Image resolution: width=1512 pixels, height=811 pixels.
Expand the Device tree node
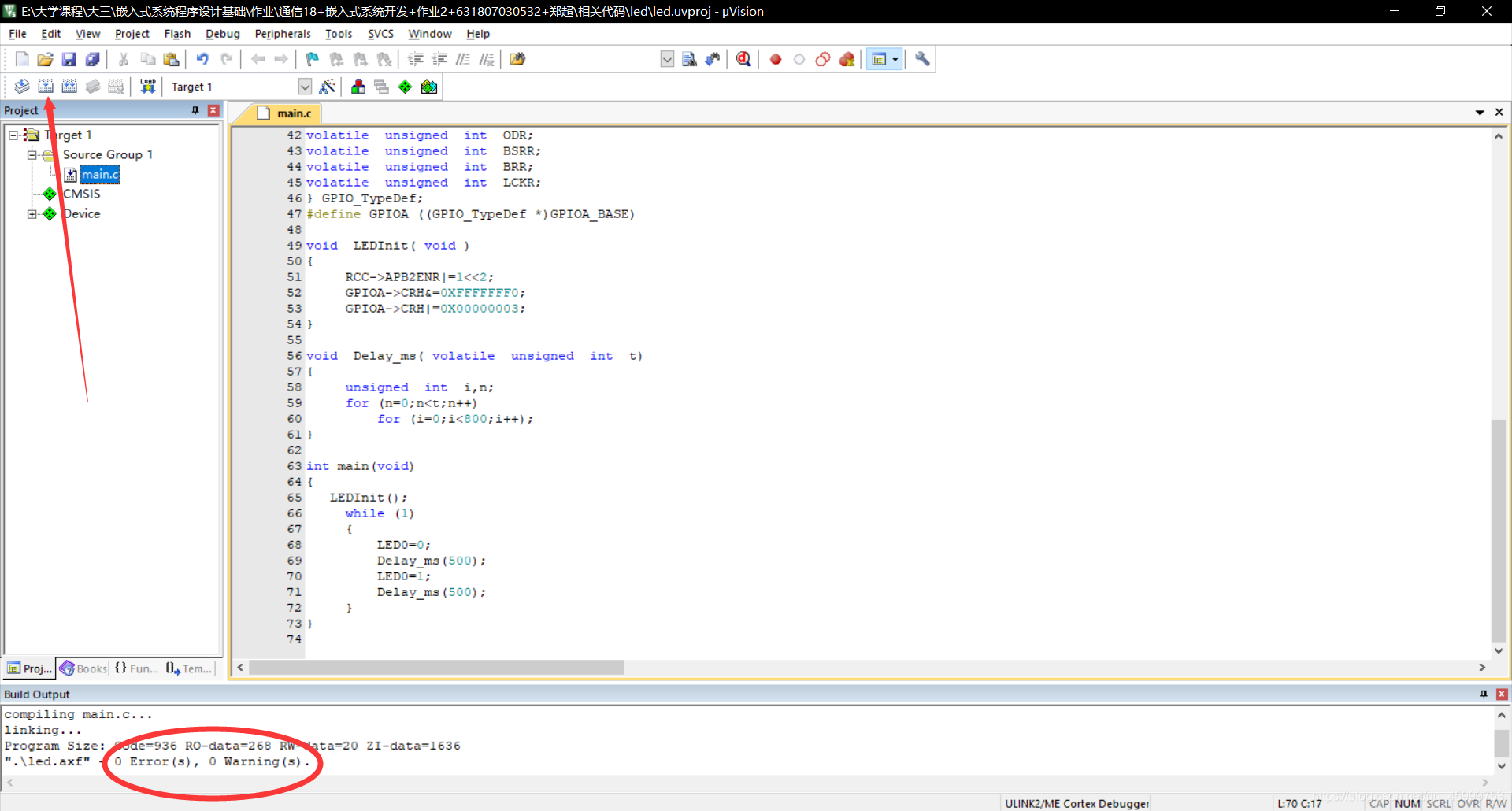click(x=32, y=214)
